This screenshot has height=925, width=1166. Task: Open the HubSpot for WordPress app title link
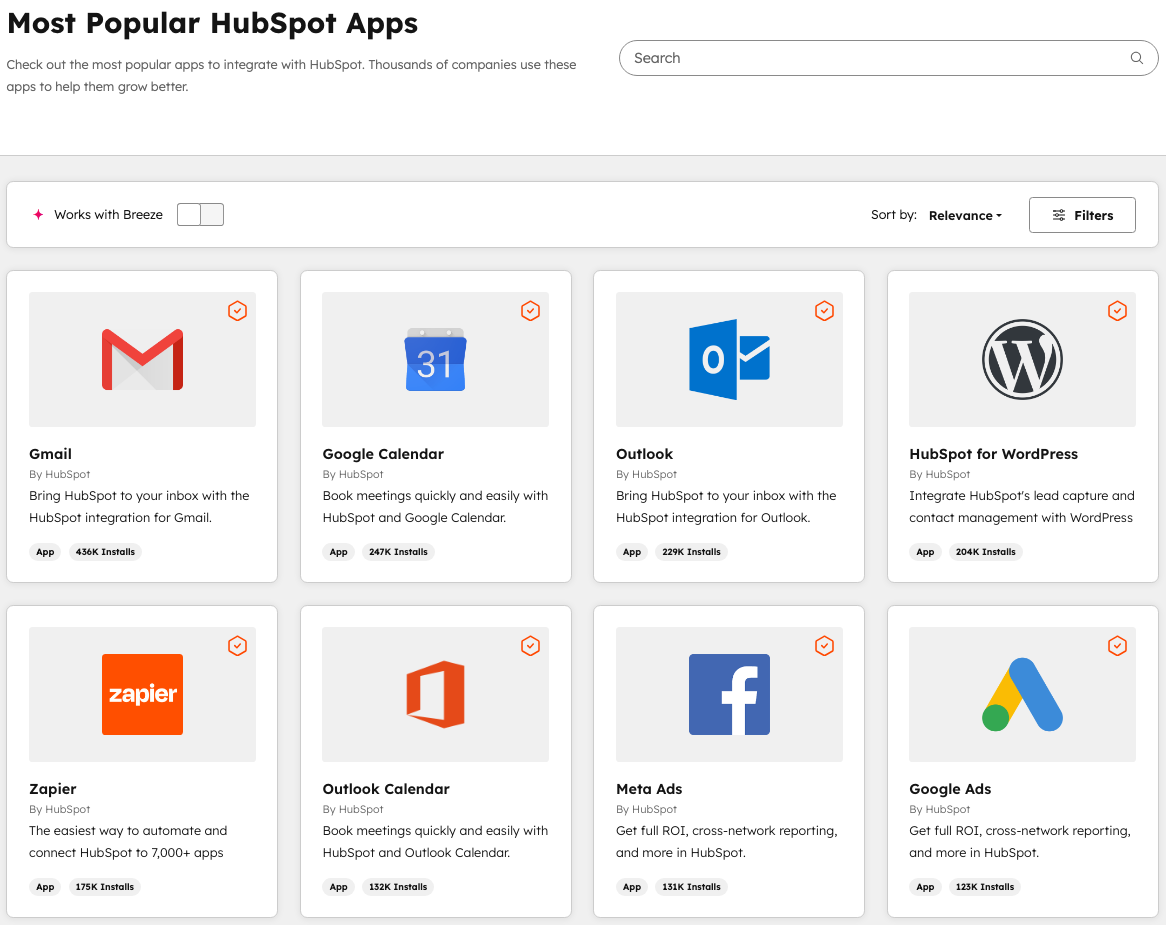click(x=993, y=453)
